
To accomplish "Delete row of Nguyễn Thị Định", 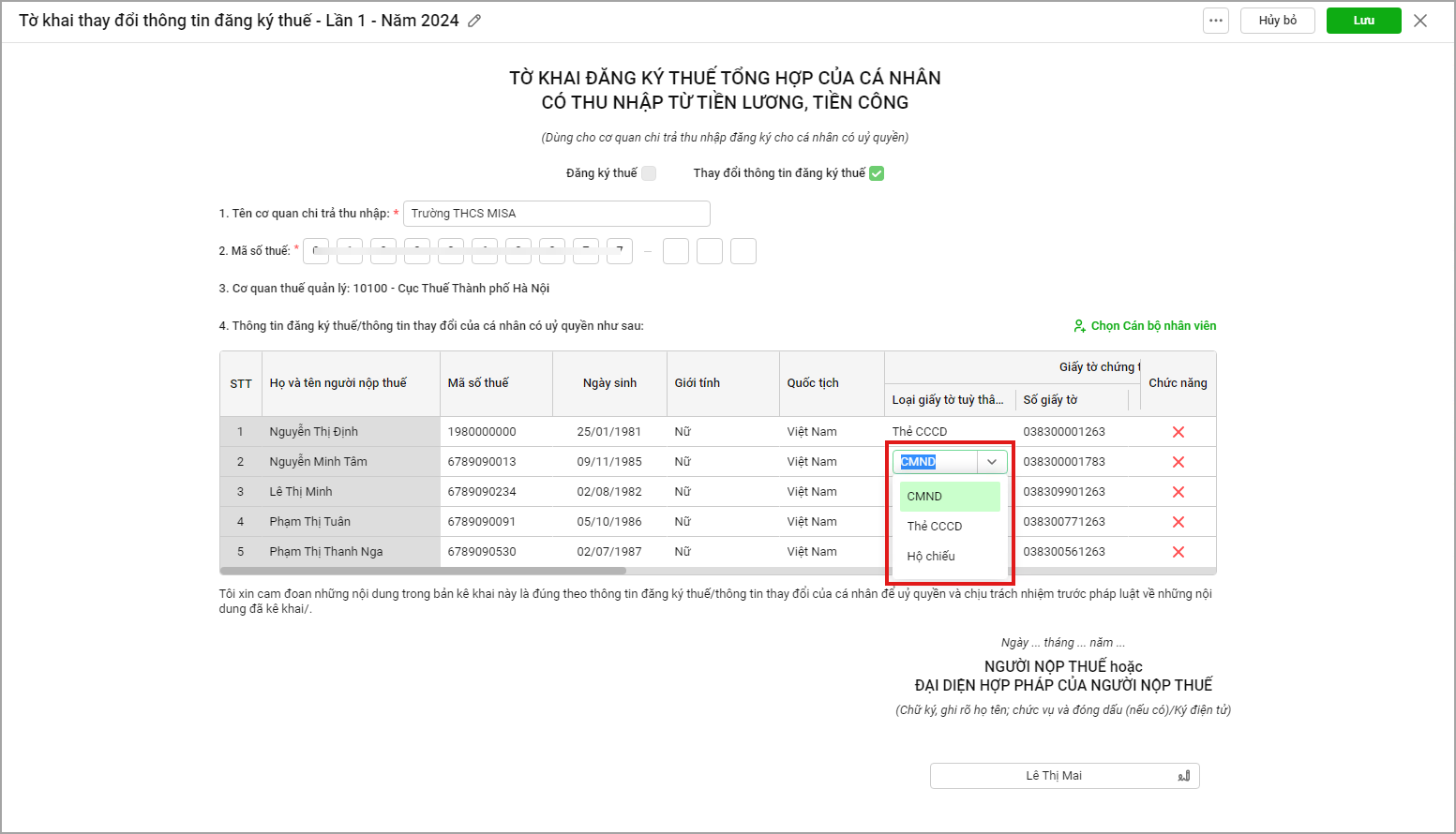I will coord(1178,432).
